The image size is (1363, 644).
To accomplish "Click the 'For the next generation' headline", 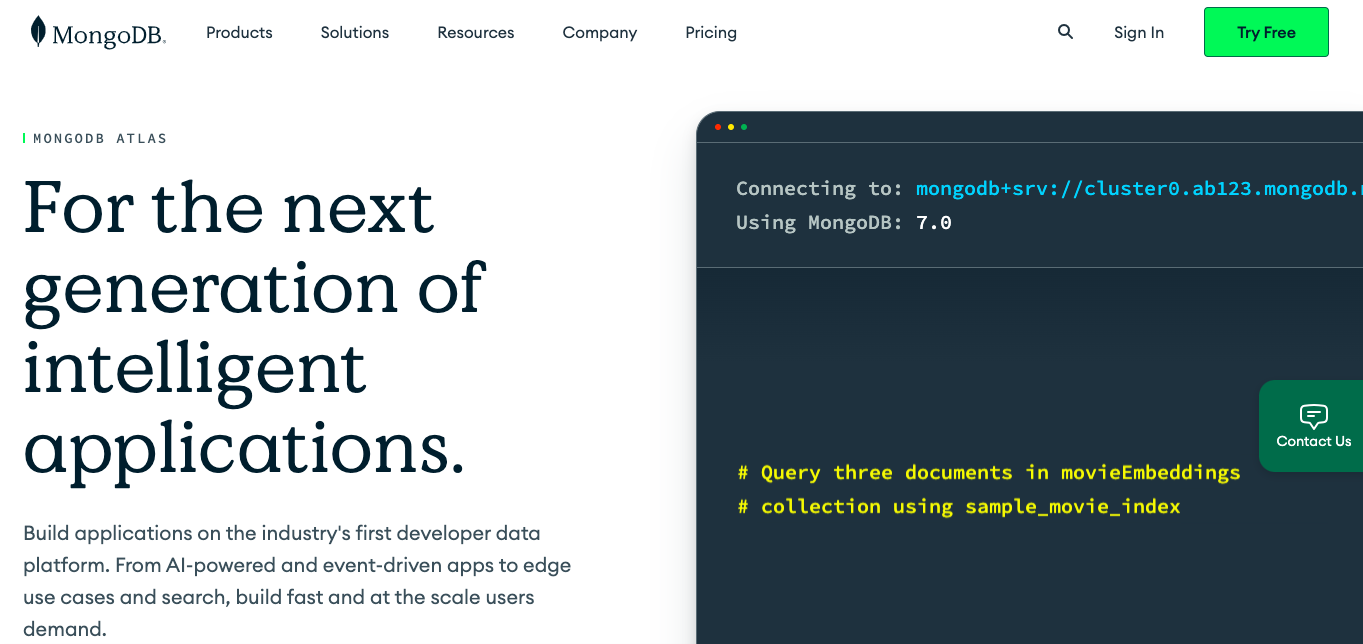I will [255, 327].
